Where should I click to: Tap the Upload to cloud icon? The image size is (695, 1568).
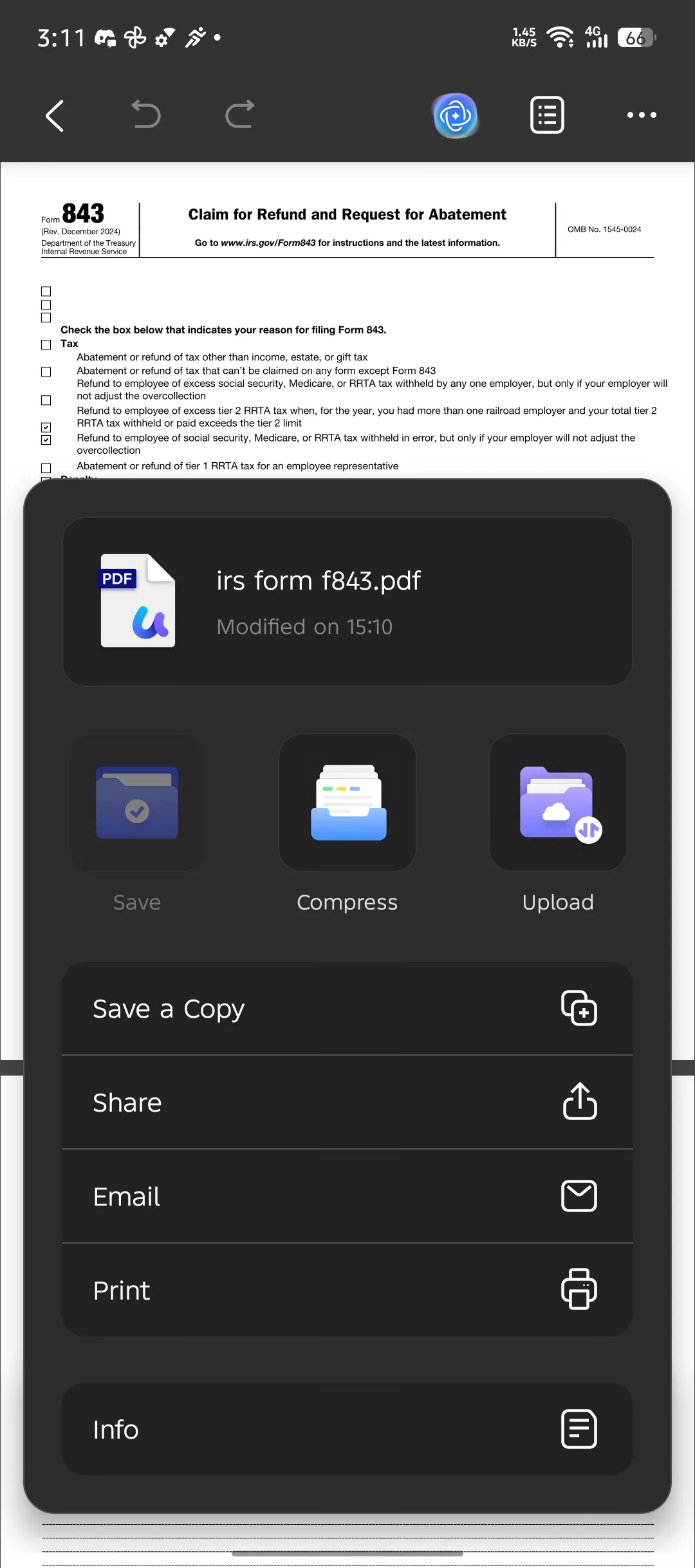(x=558, y=803)
